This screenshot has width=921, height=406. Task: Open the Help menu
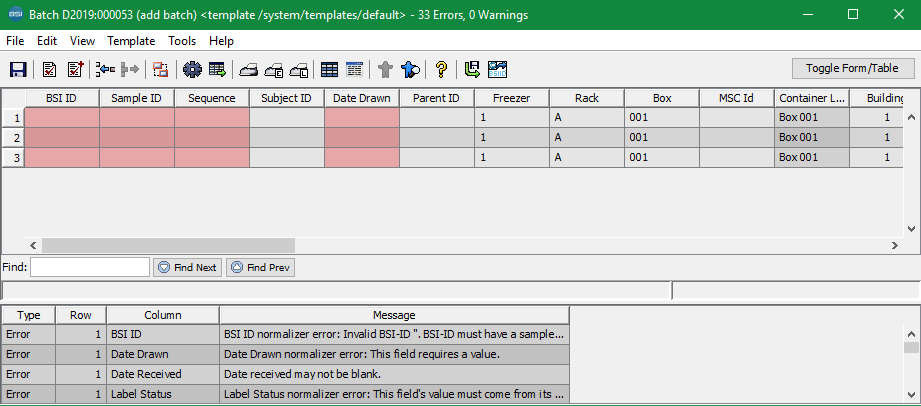(221, 41)
